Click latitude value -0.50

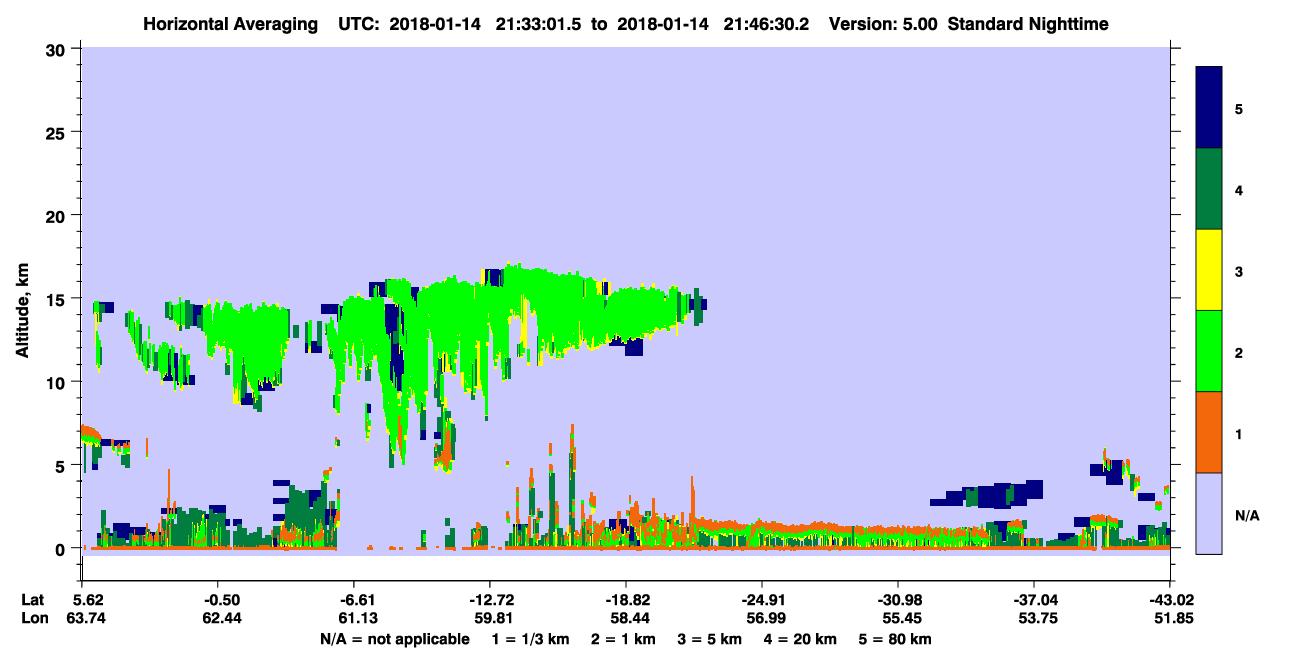click(x=220, y=600)
